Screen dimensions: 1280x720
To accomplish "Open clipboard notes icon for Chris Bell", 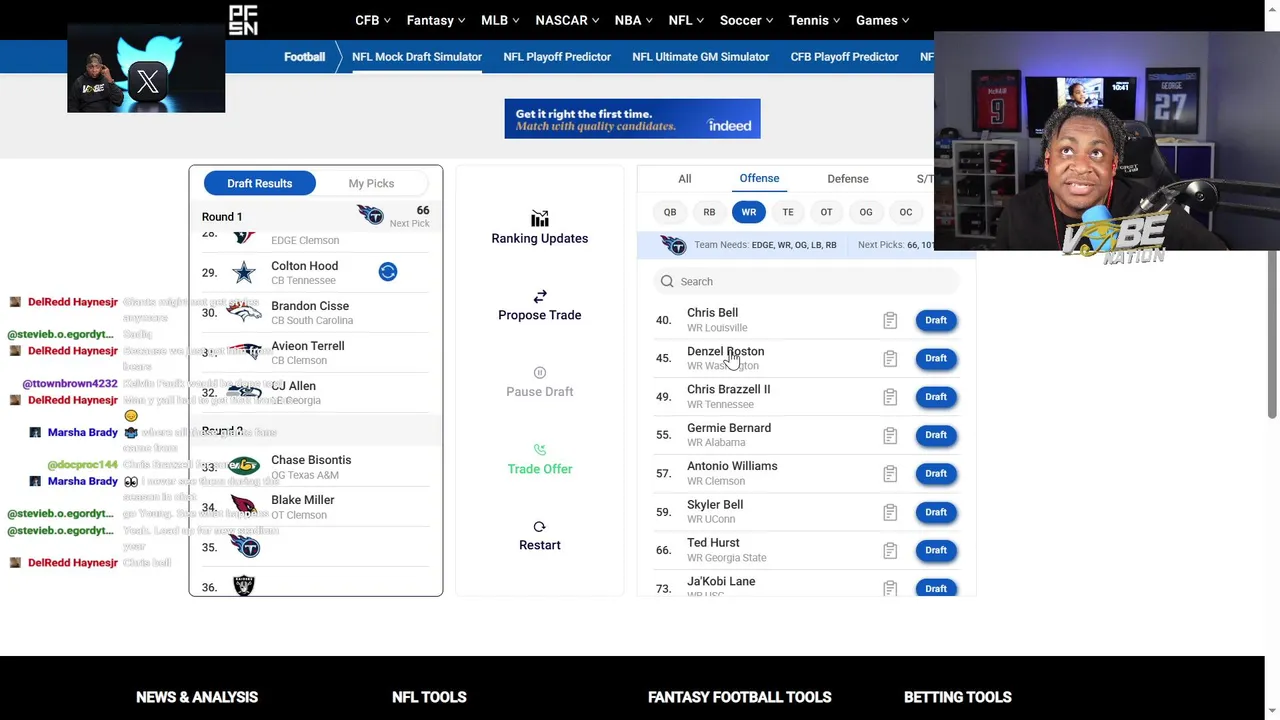I will pos(890,320).
